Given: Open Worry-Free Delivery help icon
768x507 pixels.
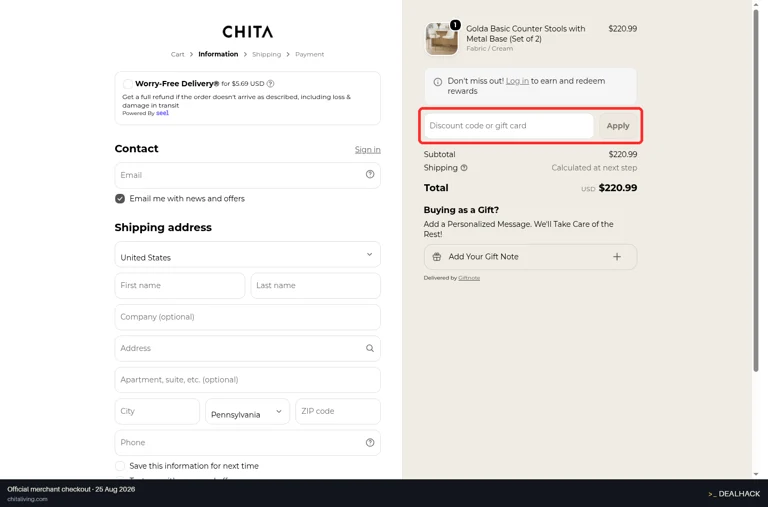Looking at the screenshot, I should pos(270,84).
